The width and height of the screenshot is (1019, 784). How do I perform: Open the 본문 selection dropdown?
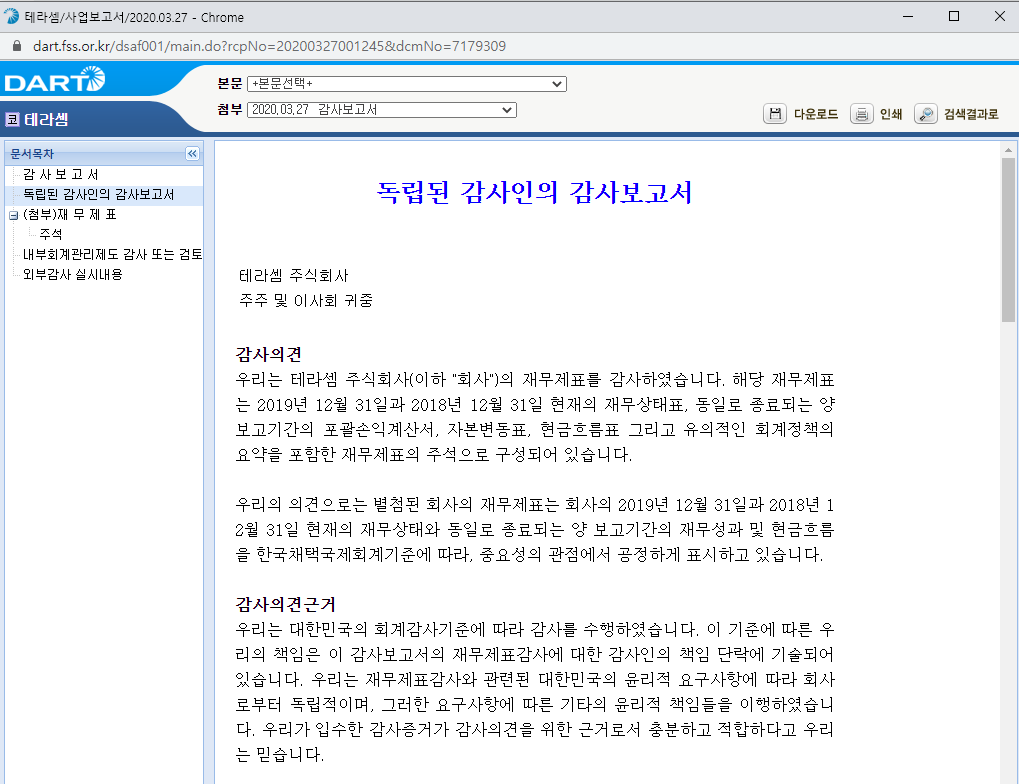(407, 84)
